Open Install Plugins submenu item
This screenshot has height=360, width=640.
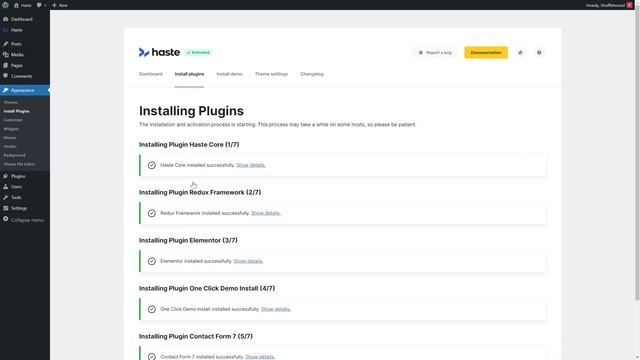[16, 111]
